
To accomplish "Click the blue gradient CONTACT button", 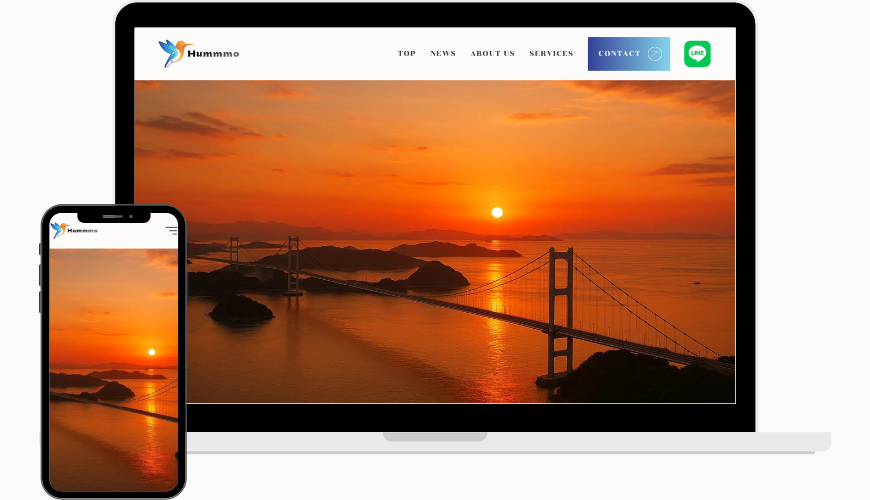I will pos(629,54).
